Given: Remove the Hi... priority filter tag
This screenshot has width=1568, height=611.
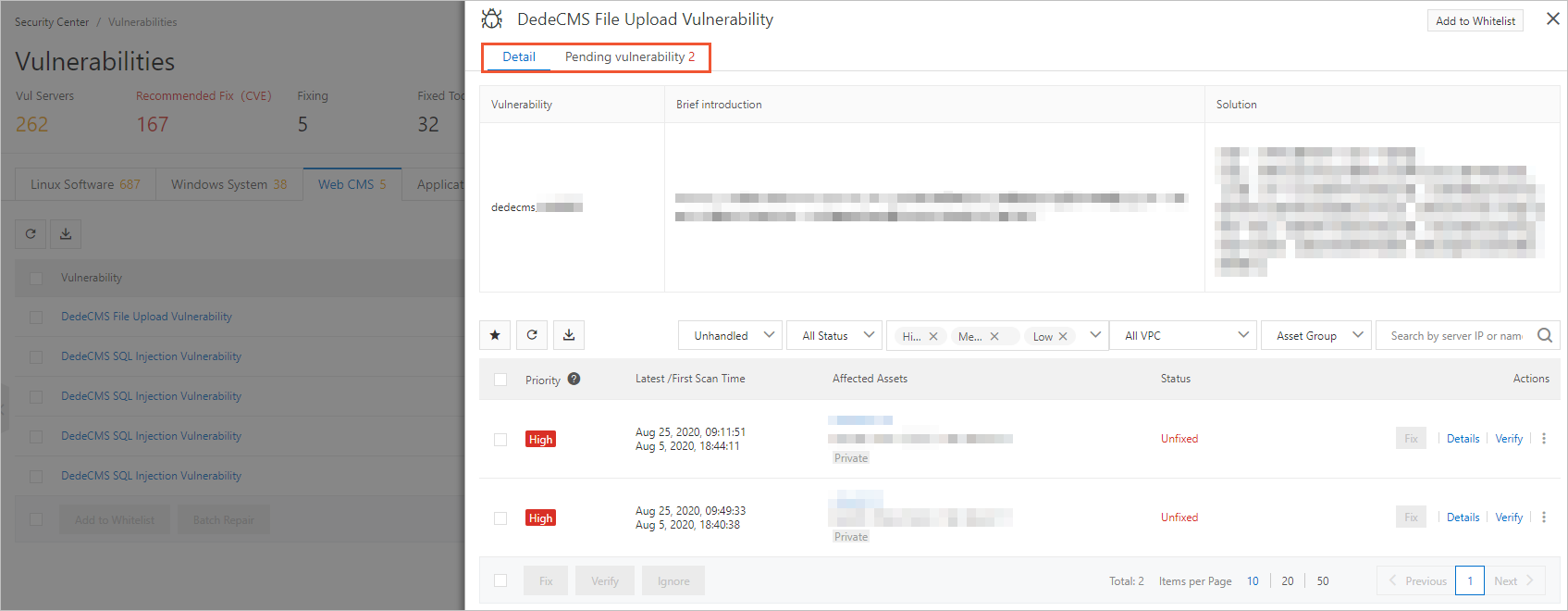Looking at the screenshot, I should 933,336.
